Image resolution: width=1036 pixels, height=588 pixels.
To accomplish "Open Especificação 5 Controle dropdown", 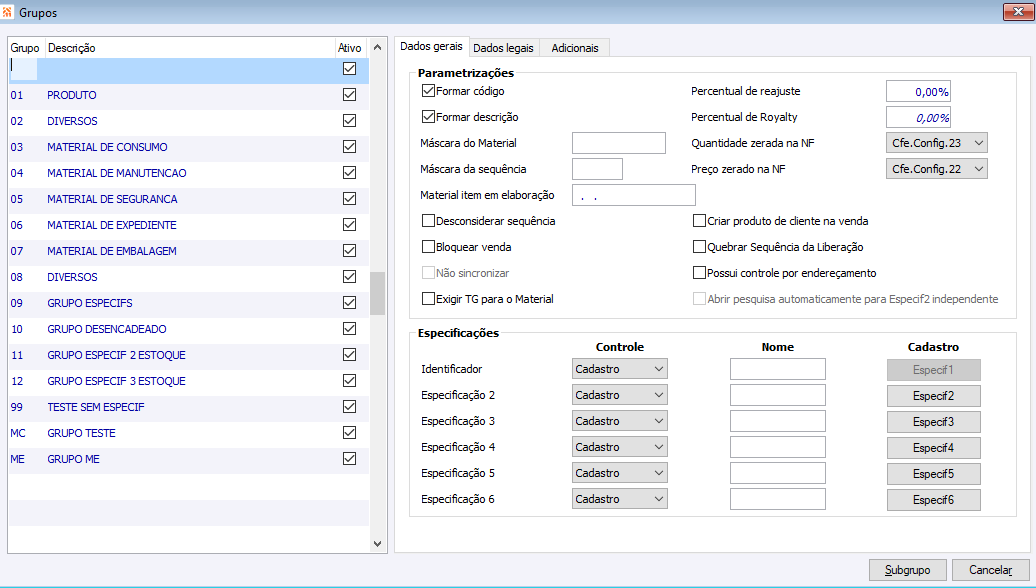I will tap(620, 473).
